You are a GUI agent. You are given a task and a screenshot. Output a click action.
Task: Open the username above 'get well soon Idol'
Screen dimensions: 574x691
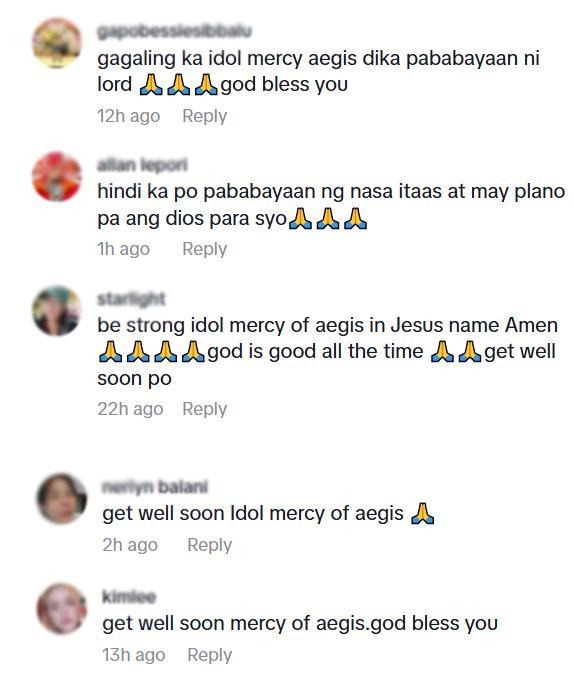[x=155, y=487]
